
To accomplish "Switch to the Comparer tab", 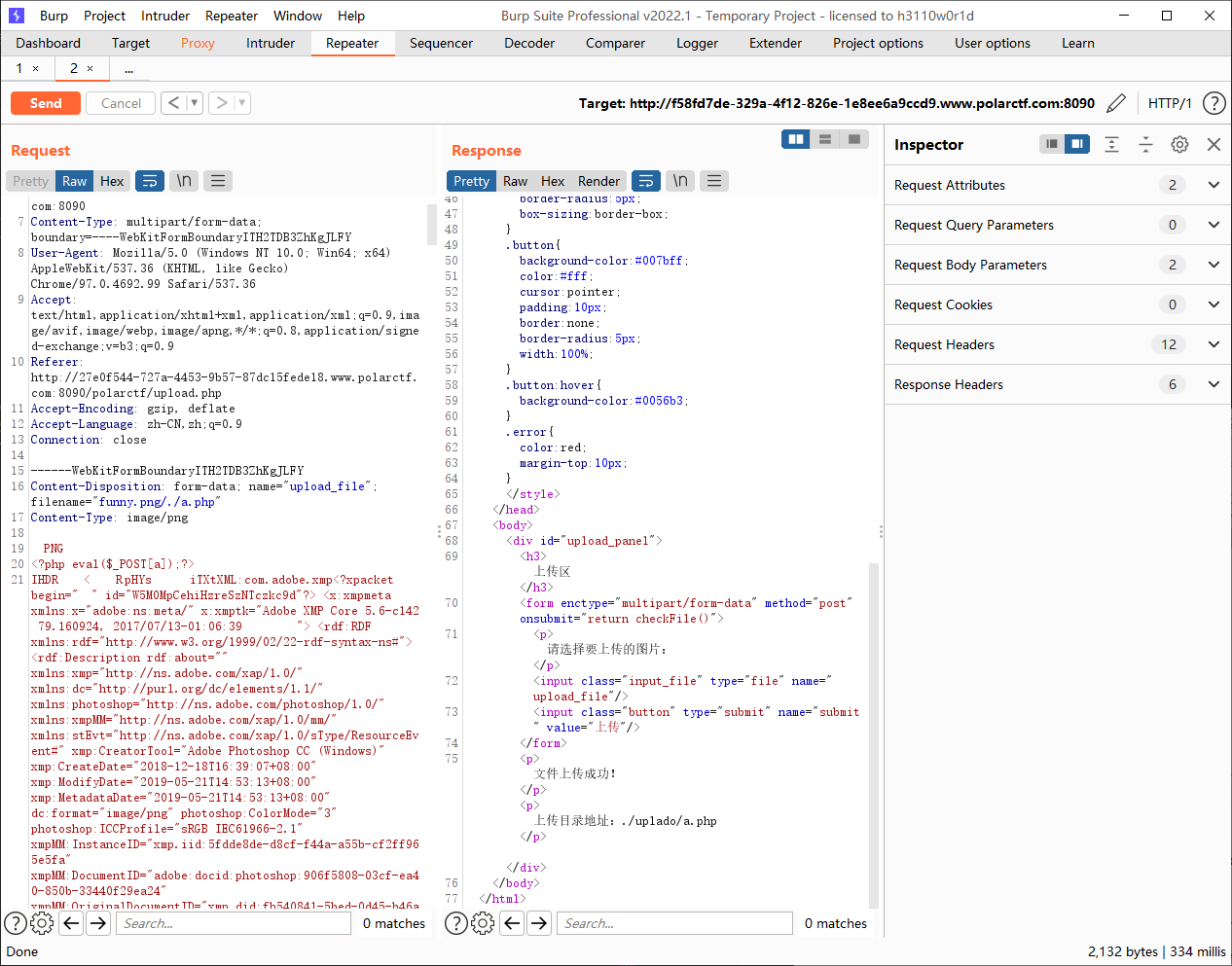I will pyautogui.click(x=615, y=43).
